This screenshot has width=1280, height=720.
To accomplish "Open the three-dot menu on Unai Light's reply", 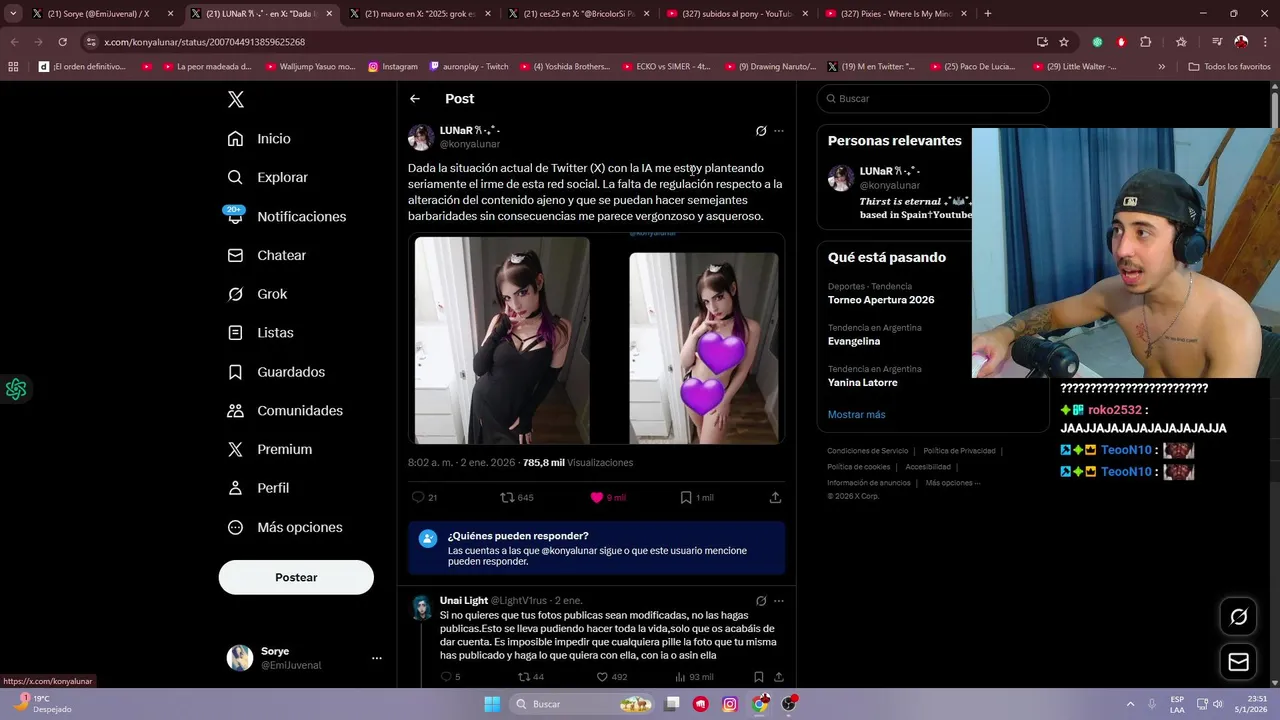I will 779,601.
